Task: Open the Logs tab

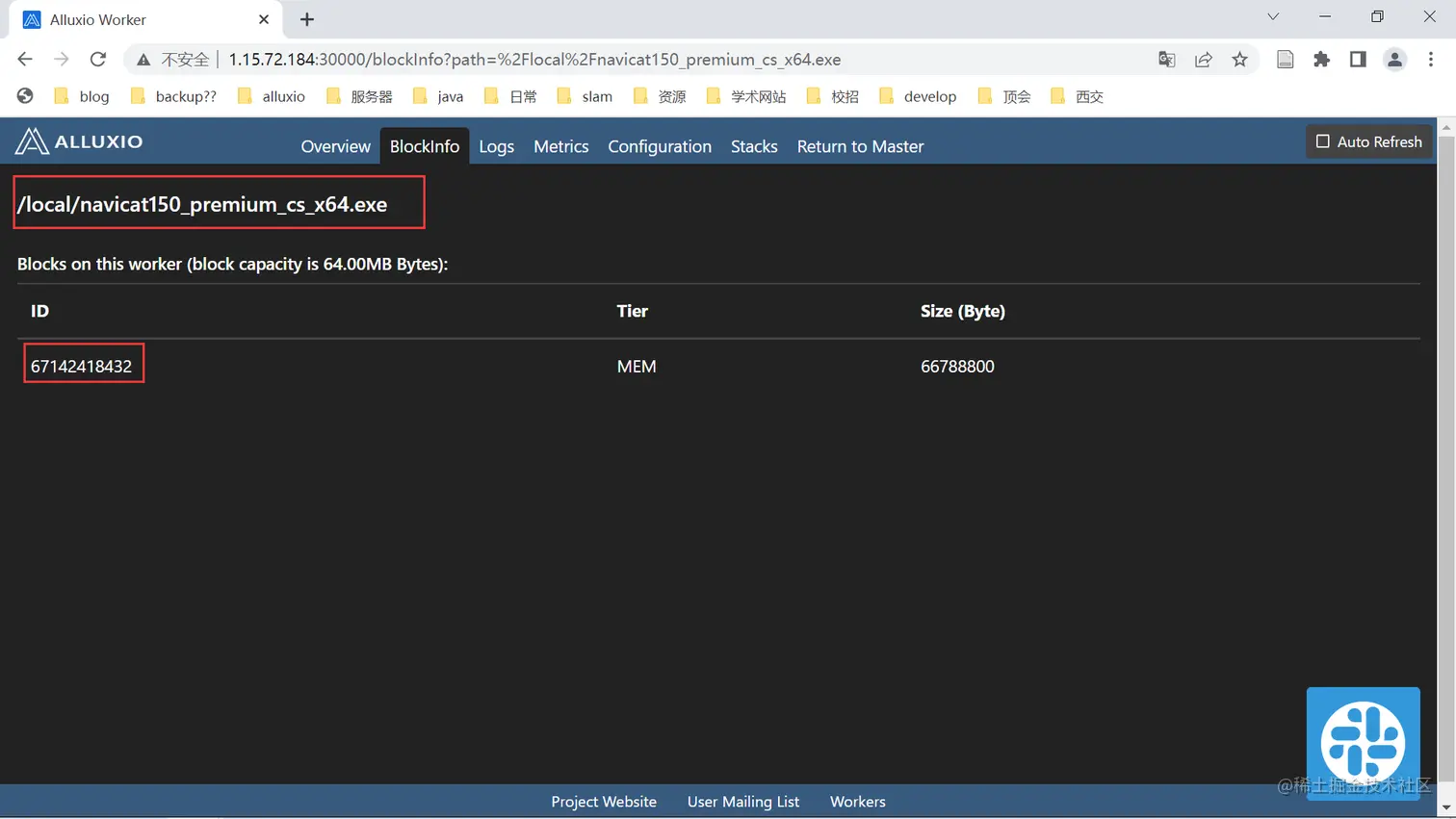Action: [x=497, y=146]
